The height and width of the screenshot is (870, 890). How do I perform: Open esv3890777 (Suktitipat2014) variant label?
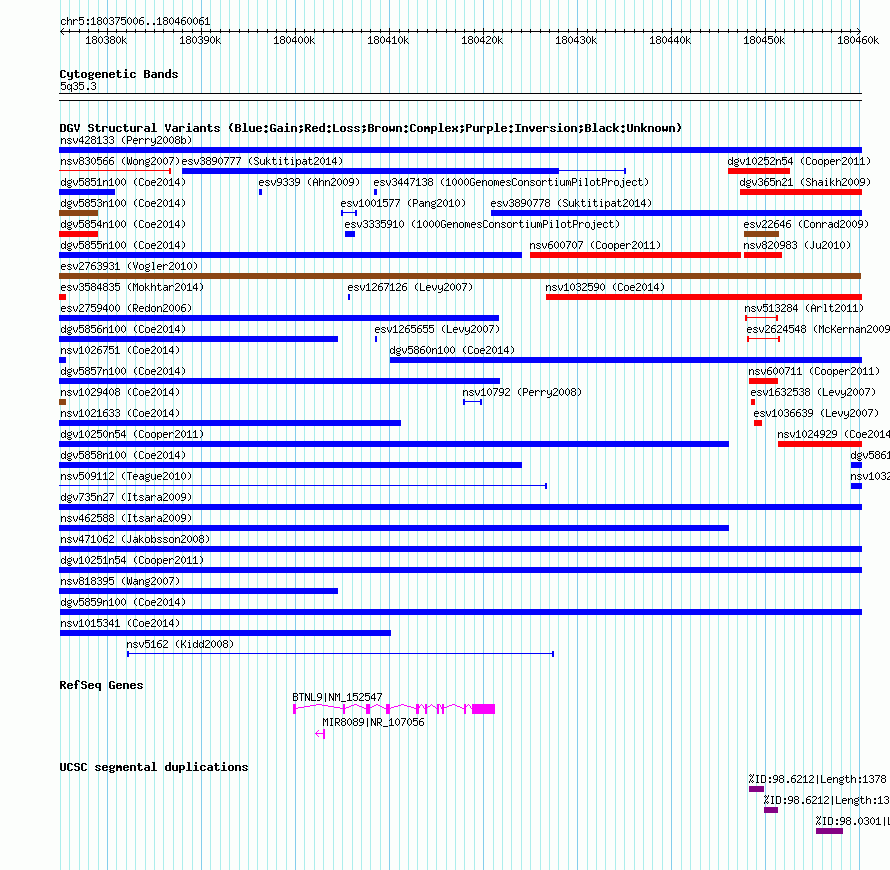(x=262, y=161)
